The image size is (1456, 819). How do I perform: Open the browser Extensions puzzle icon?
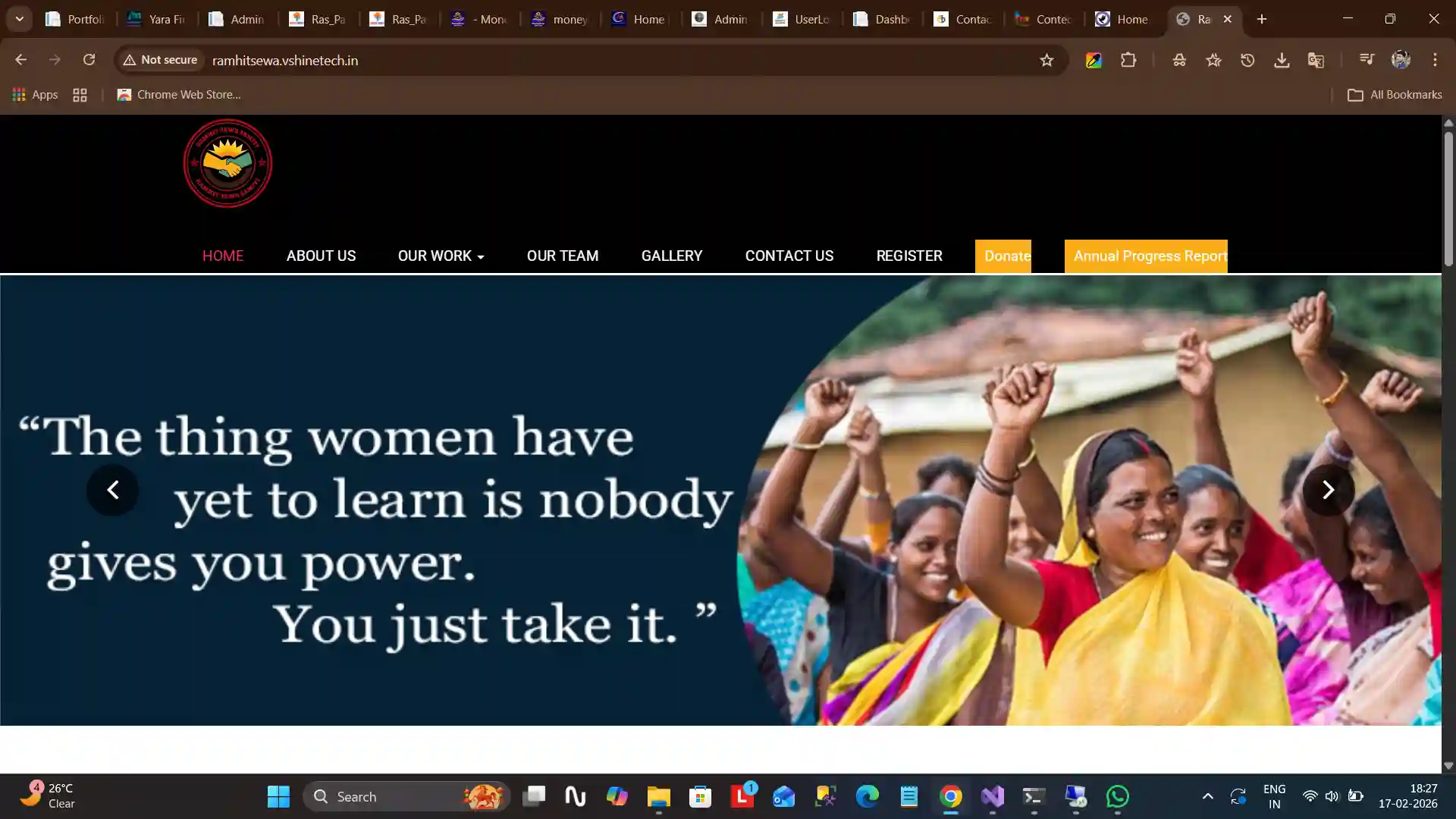1128,60
